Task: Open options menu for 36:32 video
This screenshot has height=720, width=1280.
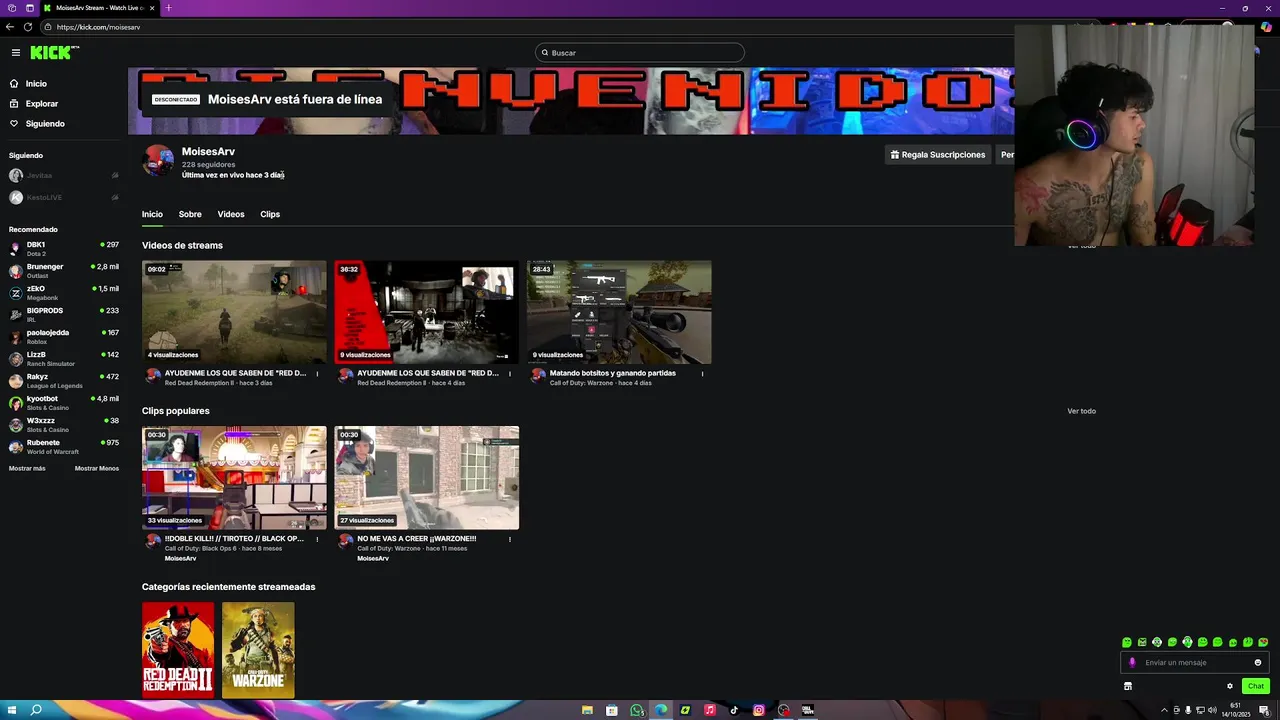Action: 510,374
